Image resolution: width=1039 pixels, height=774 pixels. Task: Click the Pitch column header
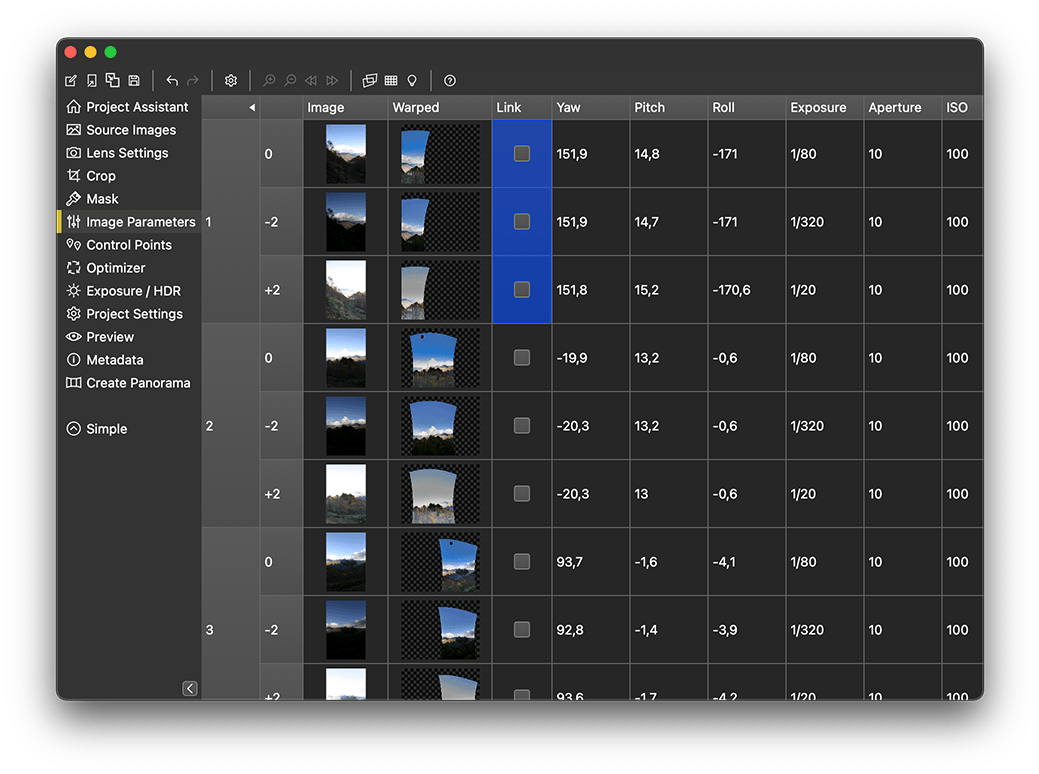669,107
